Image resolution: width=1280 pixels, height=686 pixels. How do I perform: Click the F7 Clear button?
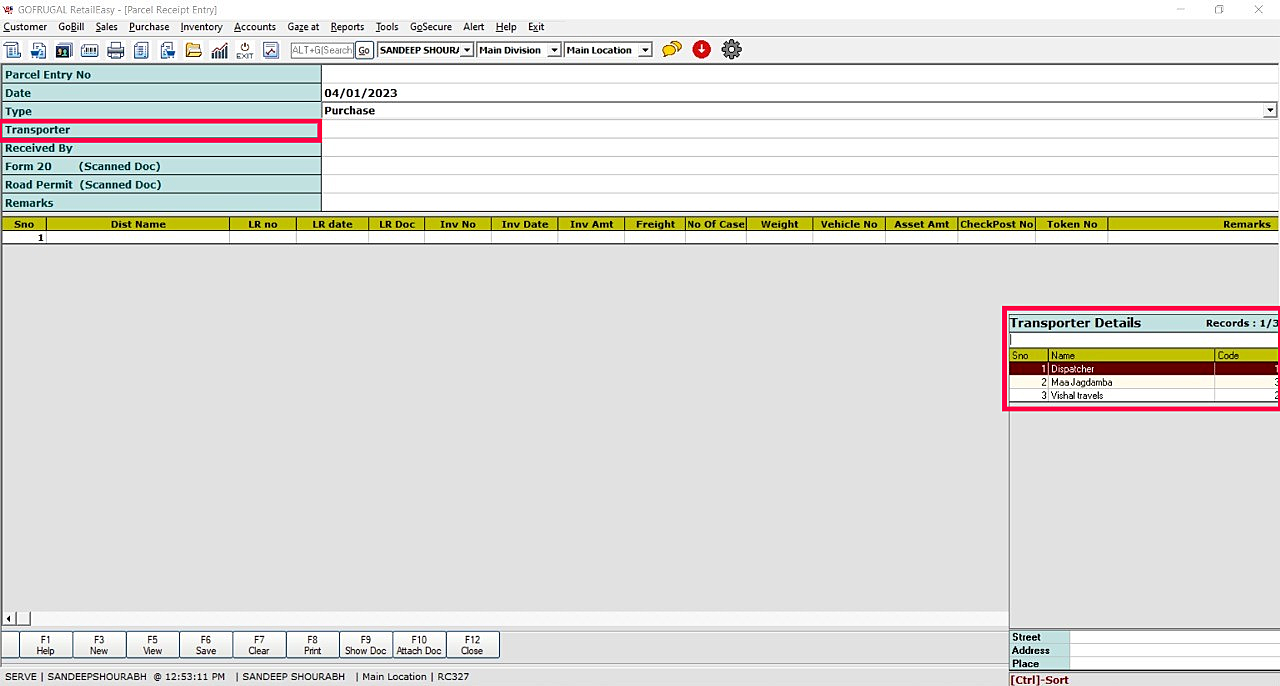pos(259,645)
